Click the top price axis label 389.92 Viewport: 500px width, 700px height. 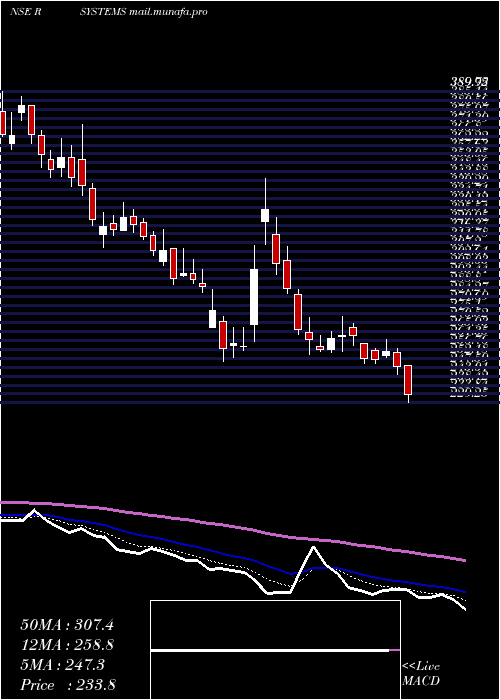(469, 82)
